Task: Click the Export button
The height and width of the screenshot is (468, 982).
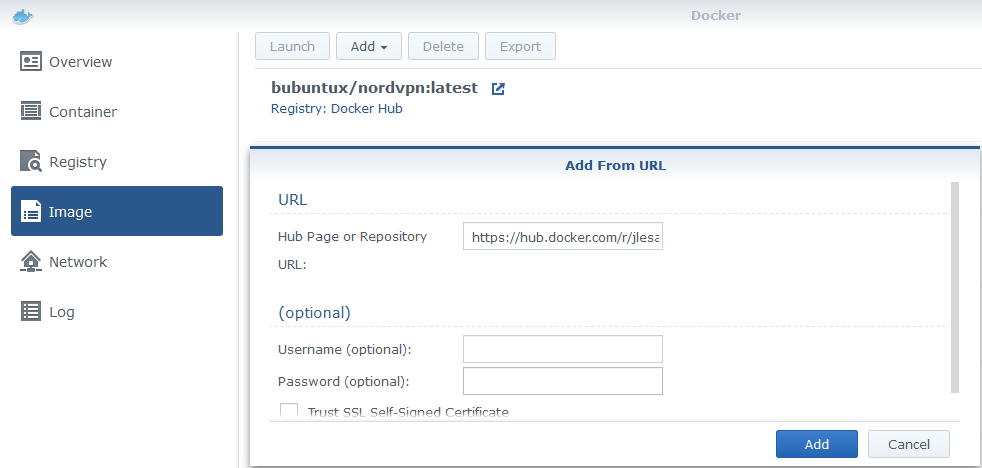Action: pyautogui.click(x=520, y=46)
